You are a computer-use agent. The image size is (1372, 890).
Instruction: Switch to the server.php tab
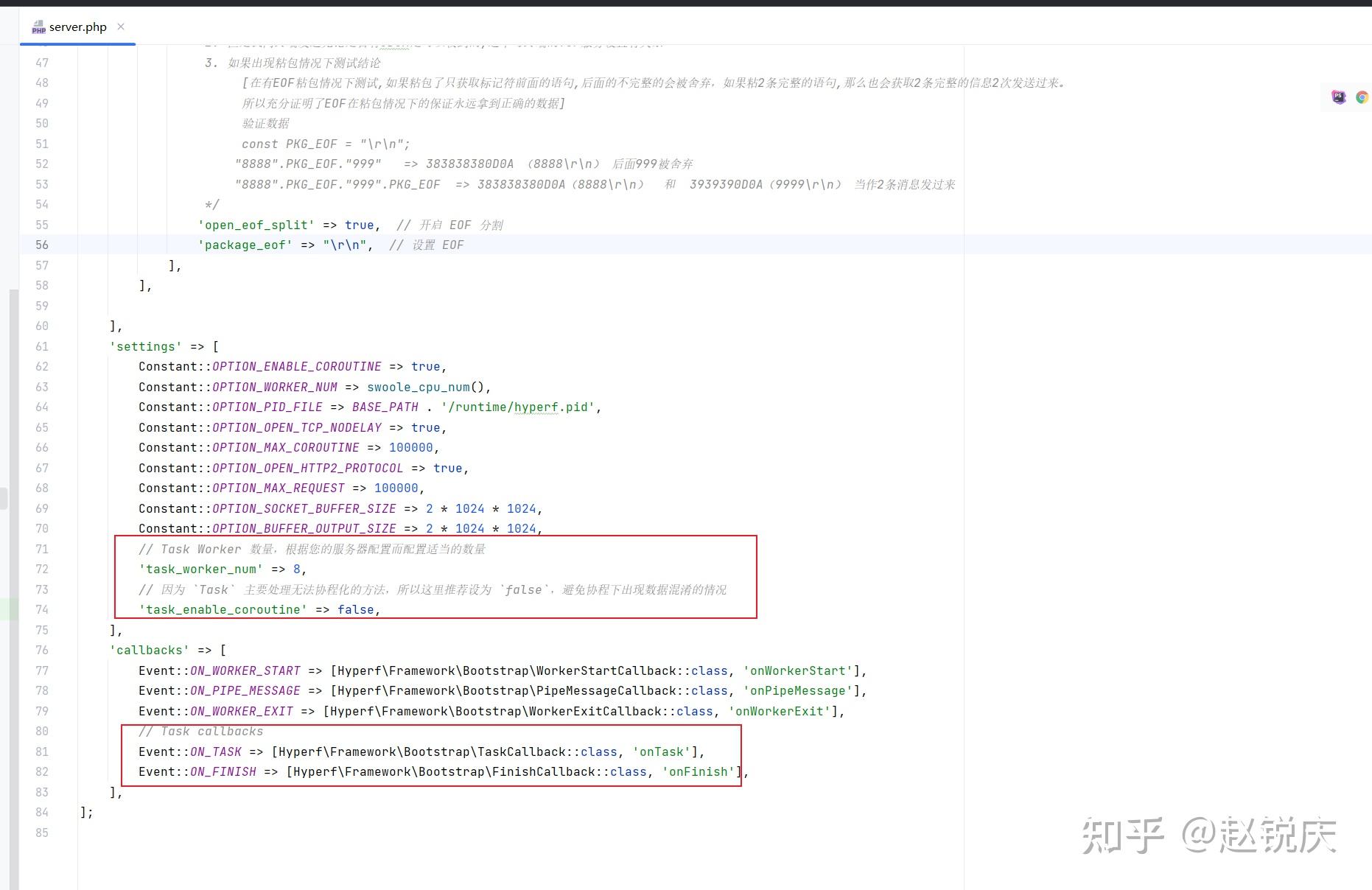(x=77, y=27)
